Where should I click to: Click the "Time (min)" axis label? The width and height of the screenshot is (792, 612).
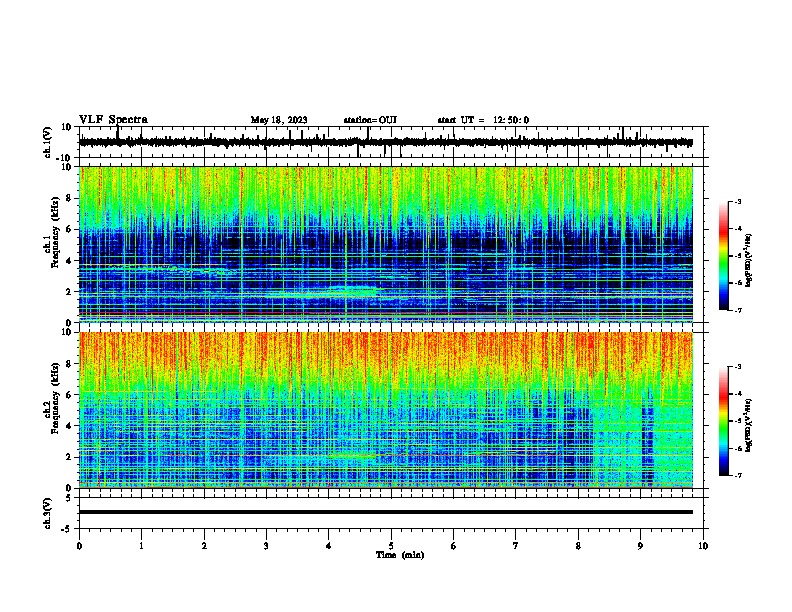pyautogui.click(x=400, y=555)
